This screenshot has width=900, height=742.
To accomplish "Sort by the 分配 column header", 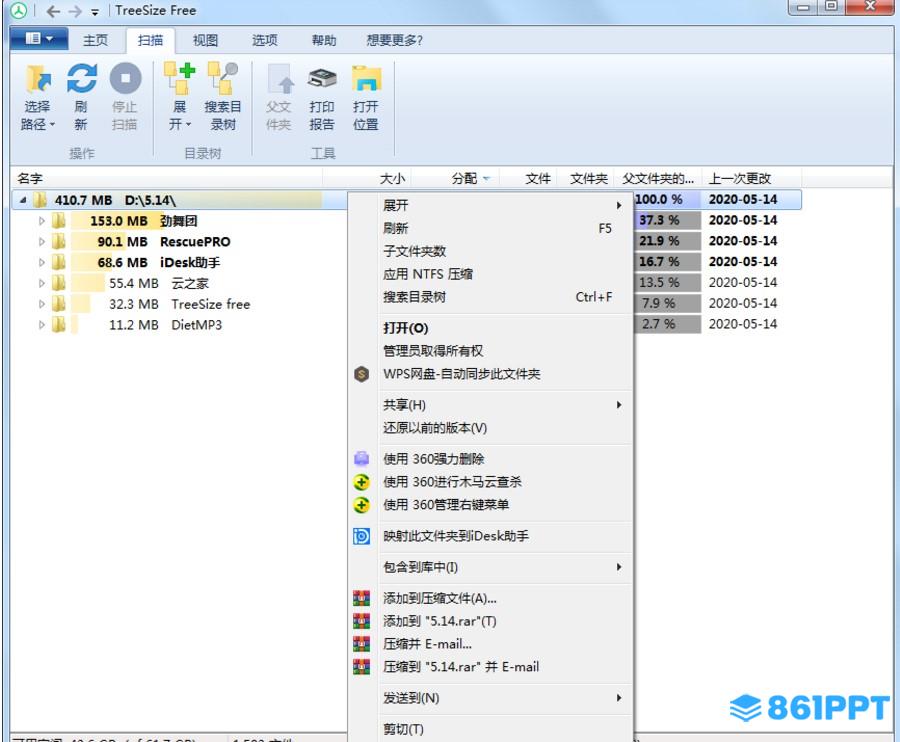I will pos(456,178).
